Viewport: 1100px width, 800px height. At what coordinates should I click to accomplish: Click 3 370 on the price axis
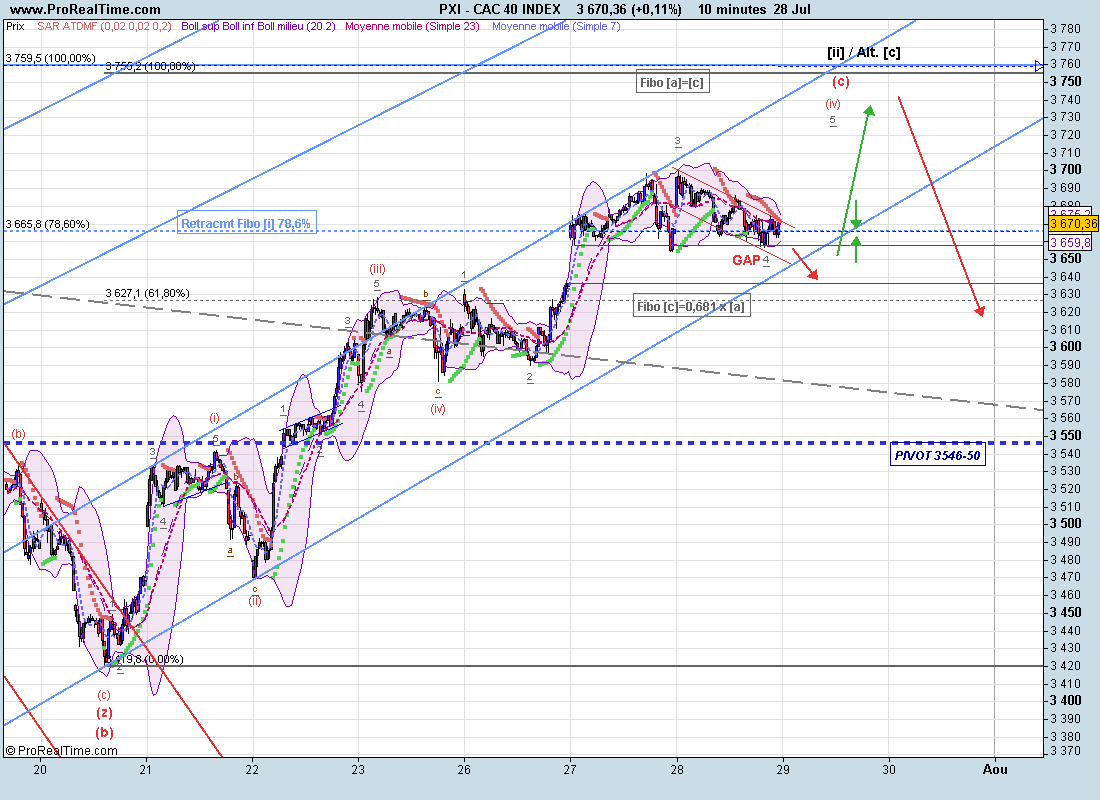1065,752
